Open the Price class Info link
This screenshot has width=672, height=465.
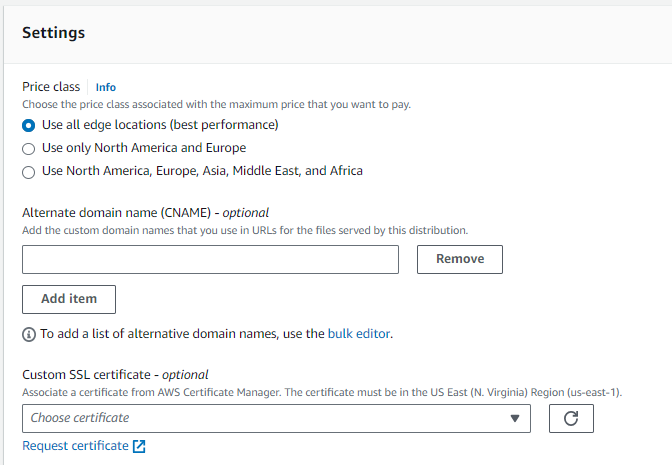(x=105, y=87)
